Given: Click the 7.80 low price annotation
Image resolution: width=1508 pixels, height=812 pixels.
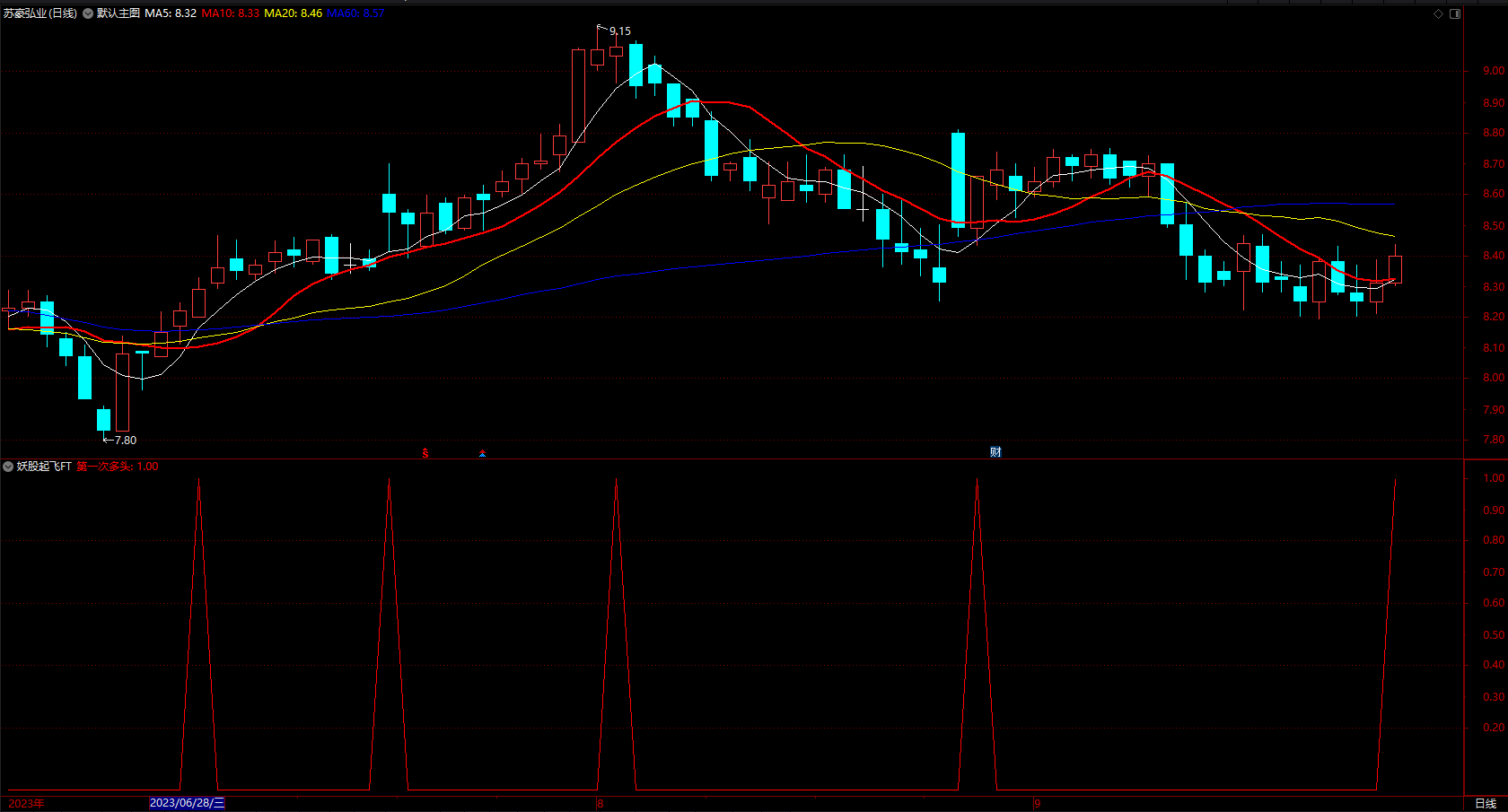Looking at the screenshot, I should coord(126,441).
